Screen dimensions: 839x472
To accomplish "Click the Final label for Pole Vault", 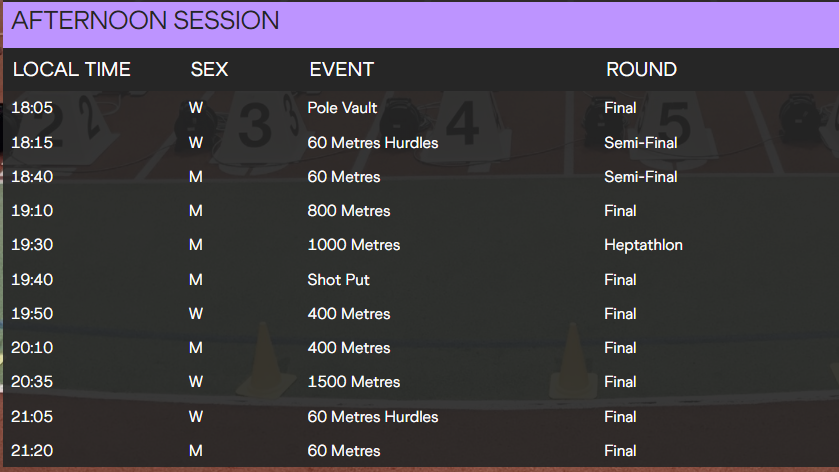I will pyautogui.click(x=620, y=108).
